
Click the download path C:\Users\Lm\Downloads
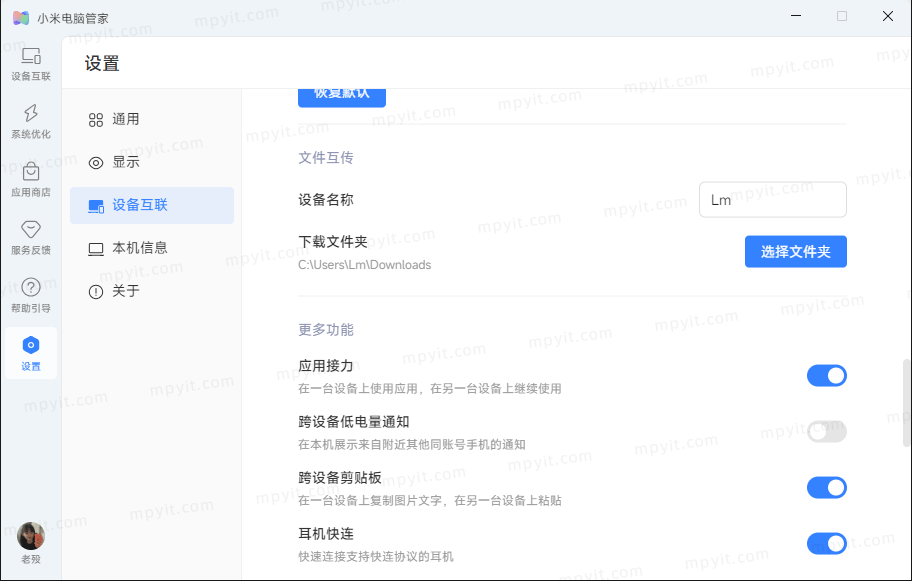tap(365, 265)
